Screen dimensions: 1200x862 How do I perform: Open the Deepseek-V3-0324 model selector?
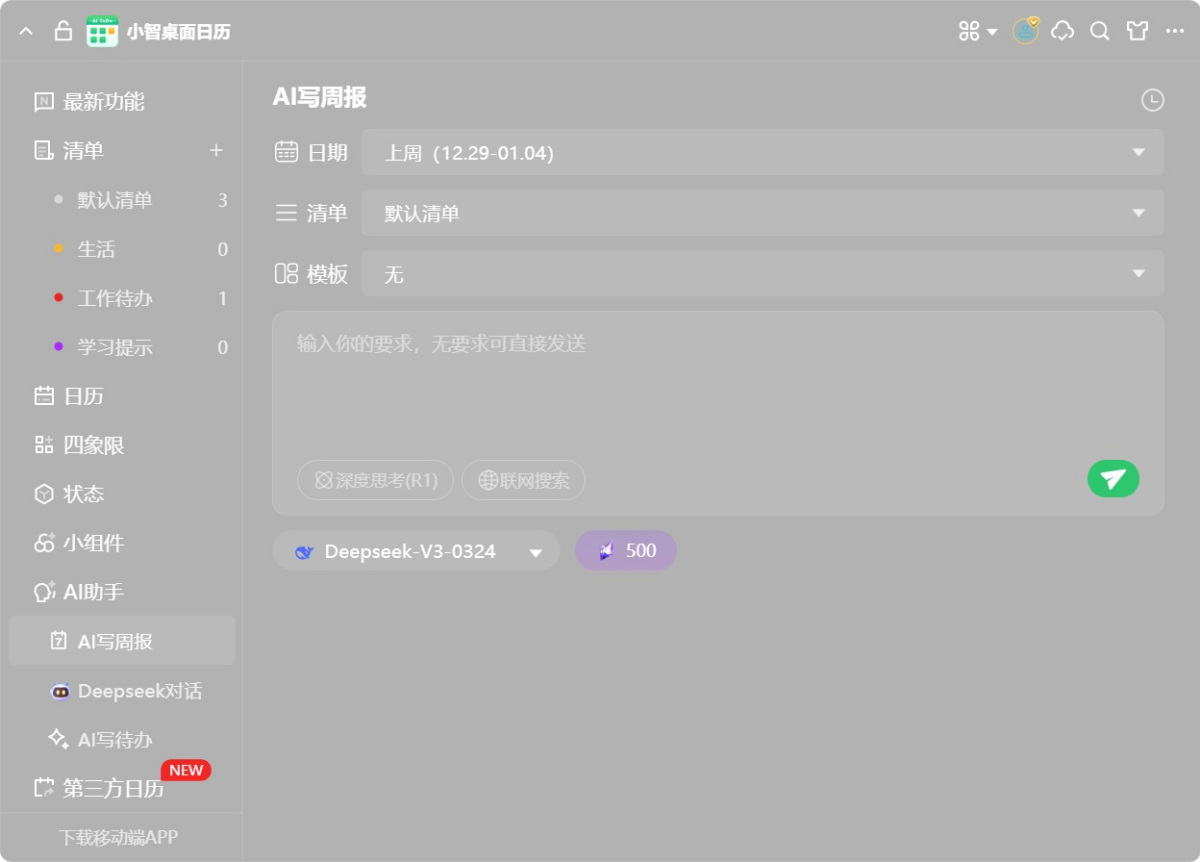416,551
